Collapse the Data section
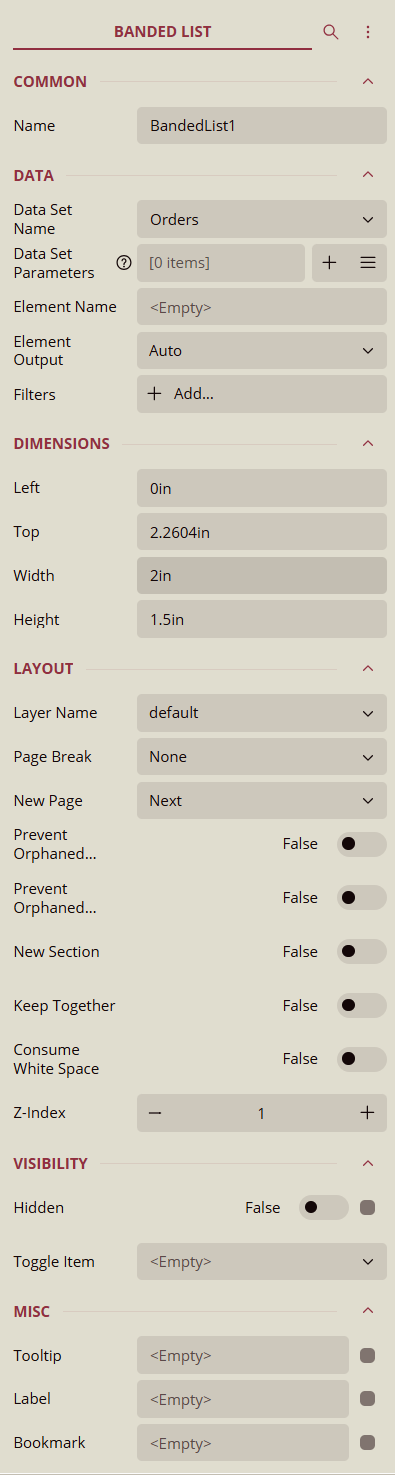 368,175
